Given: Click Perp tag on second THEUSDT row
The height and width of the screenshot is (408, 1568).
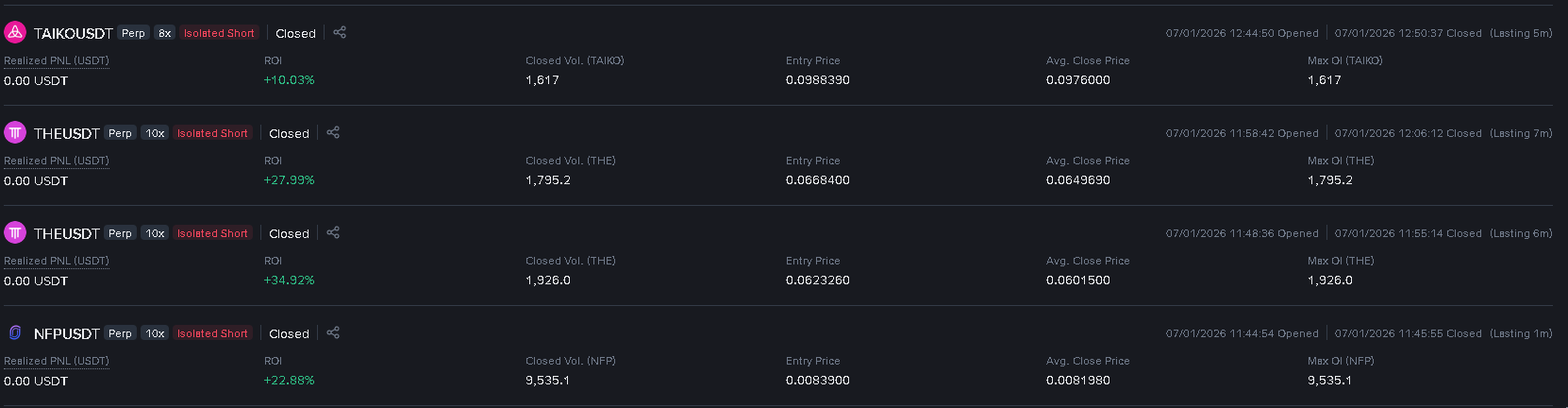Looking at the screenshot, I should coord(120,233).
